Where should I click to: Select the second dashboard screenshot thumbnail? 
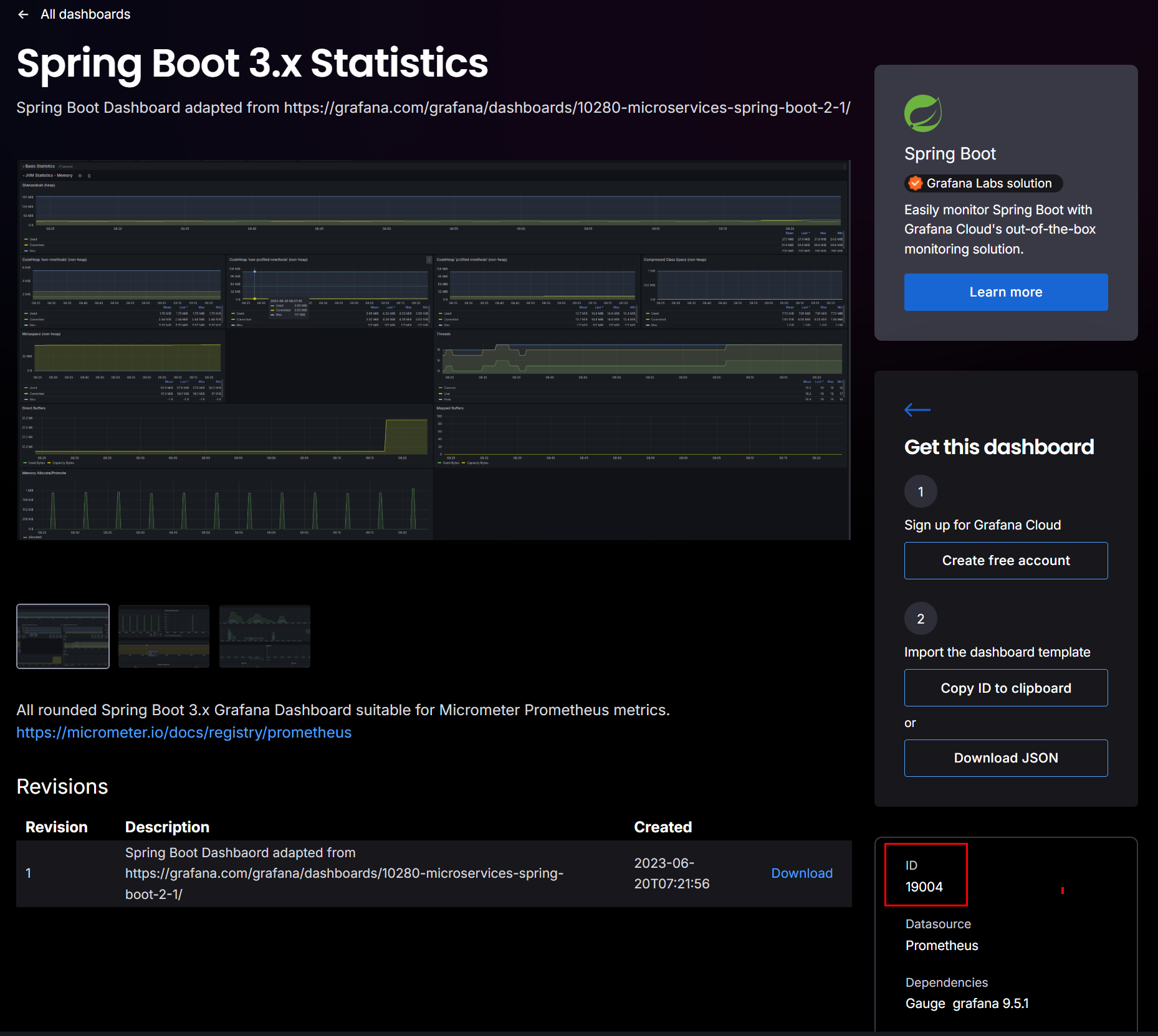pyautogui.click(x=164, y=636)
